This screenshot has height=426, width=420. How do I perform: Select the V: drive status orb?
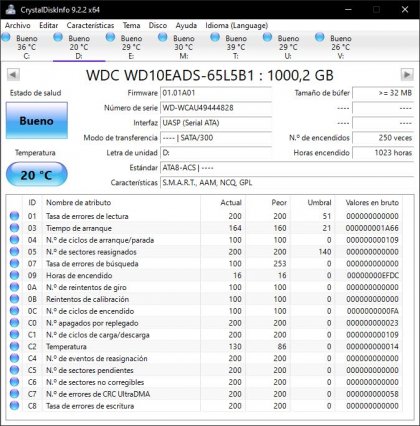320,37
